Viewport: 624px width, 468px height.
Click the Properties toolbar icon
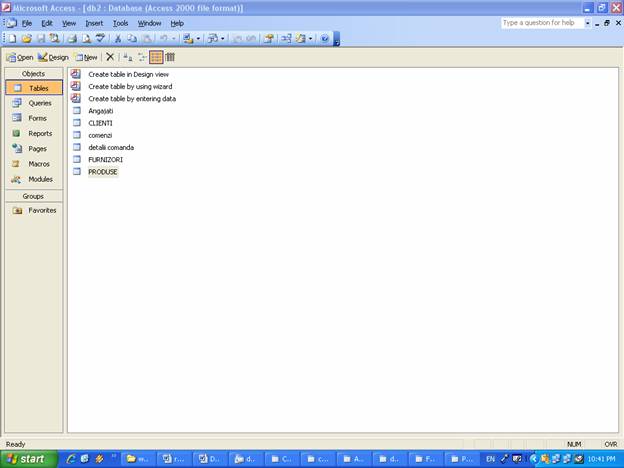point(269,39)
